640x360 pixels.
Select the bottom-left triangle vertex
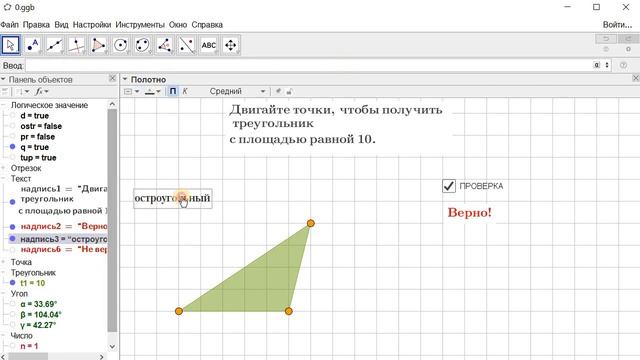pyautogui.click(x=179, y=311)
